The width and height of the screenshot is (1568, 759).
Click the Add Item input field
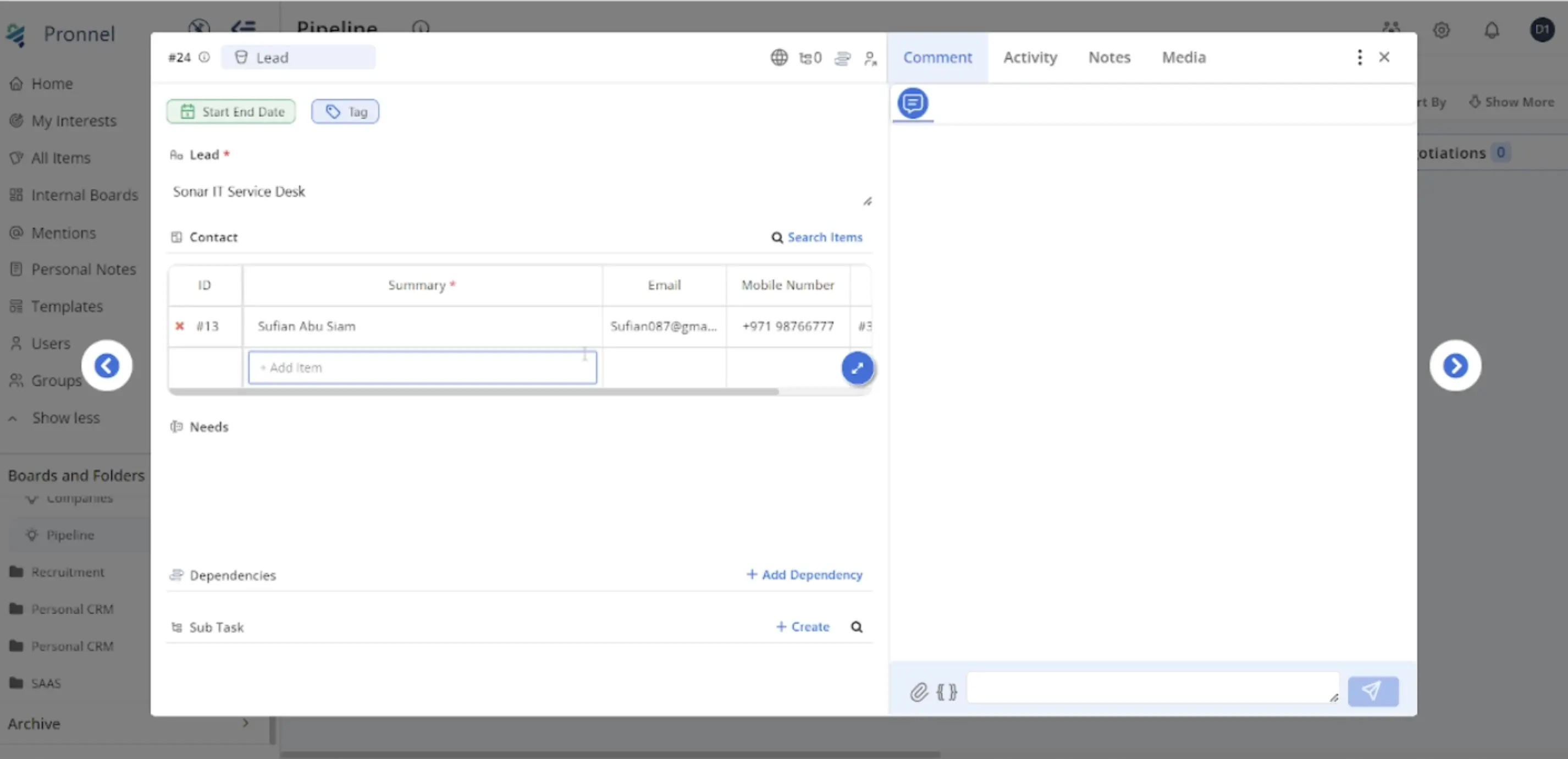coord(422,367)
